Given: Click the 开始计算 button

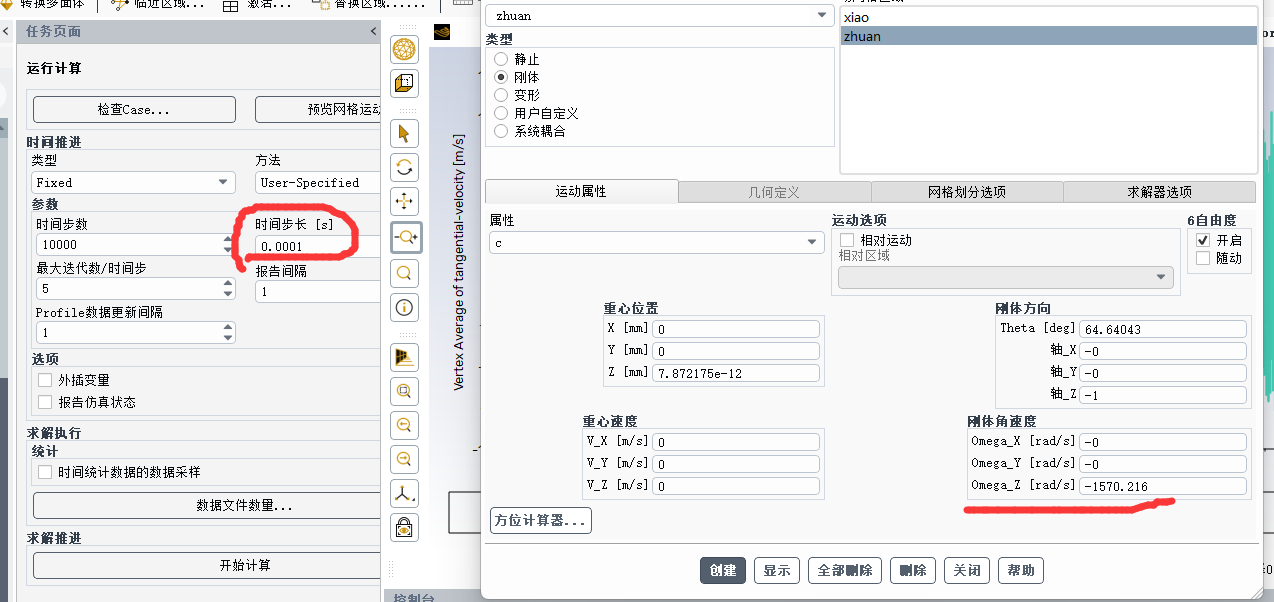Looking at the screenshot, I should (x=245, y=565).
